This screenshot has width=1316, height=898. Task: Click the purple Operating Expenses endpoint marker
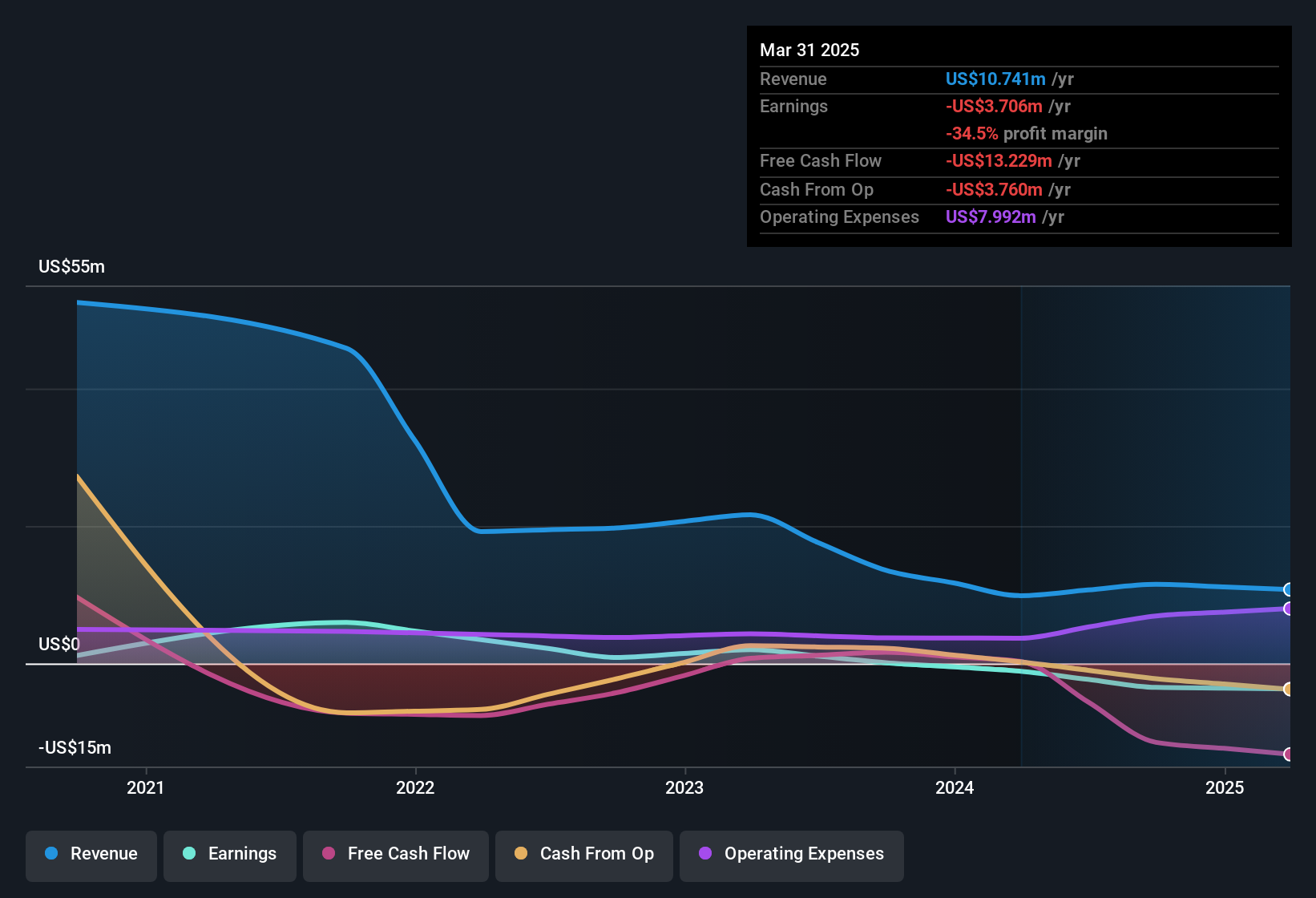coord(1289,609)
